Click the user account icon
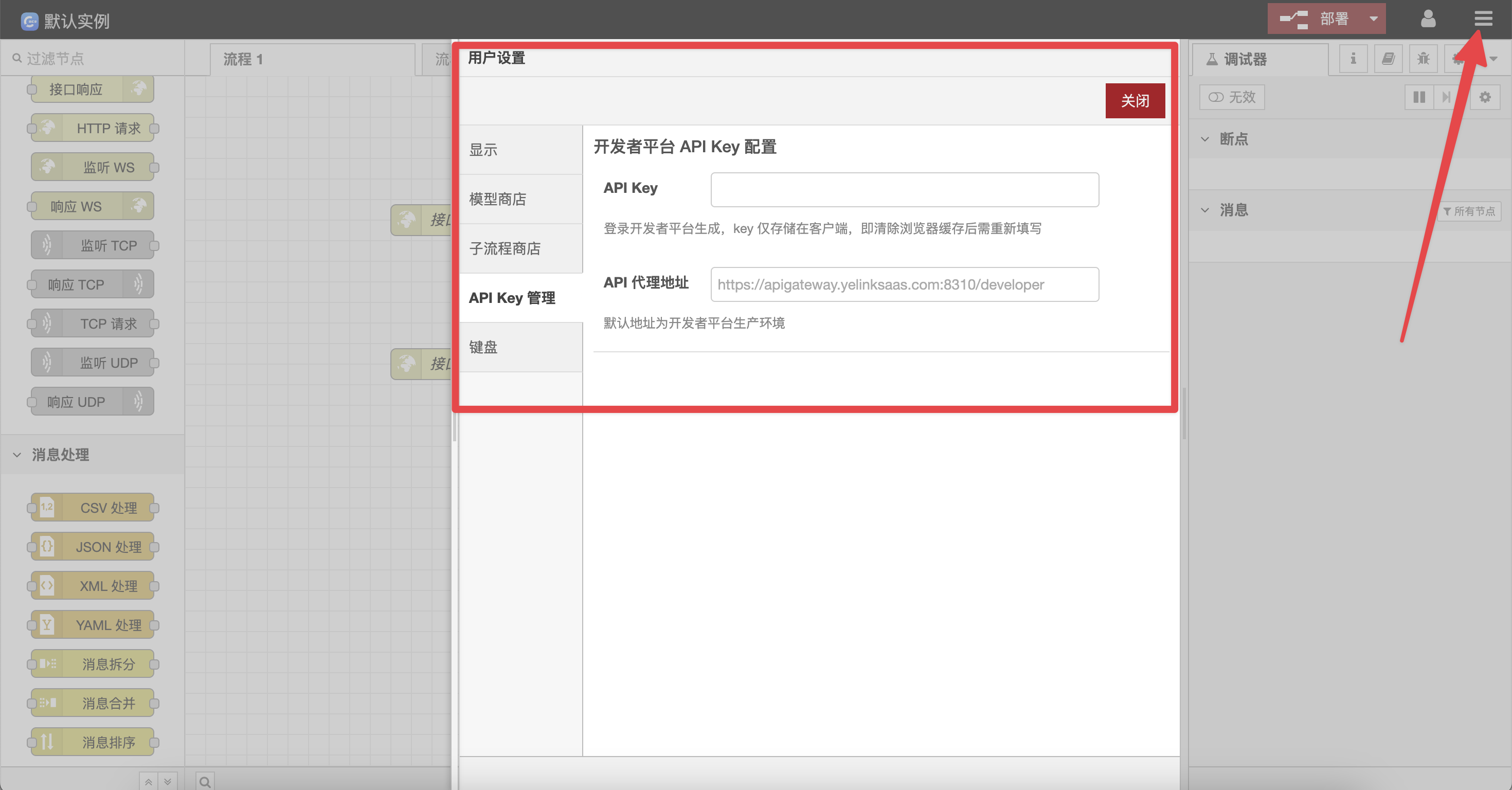 click(x=1428, y=19)
